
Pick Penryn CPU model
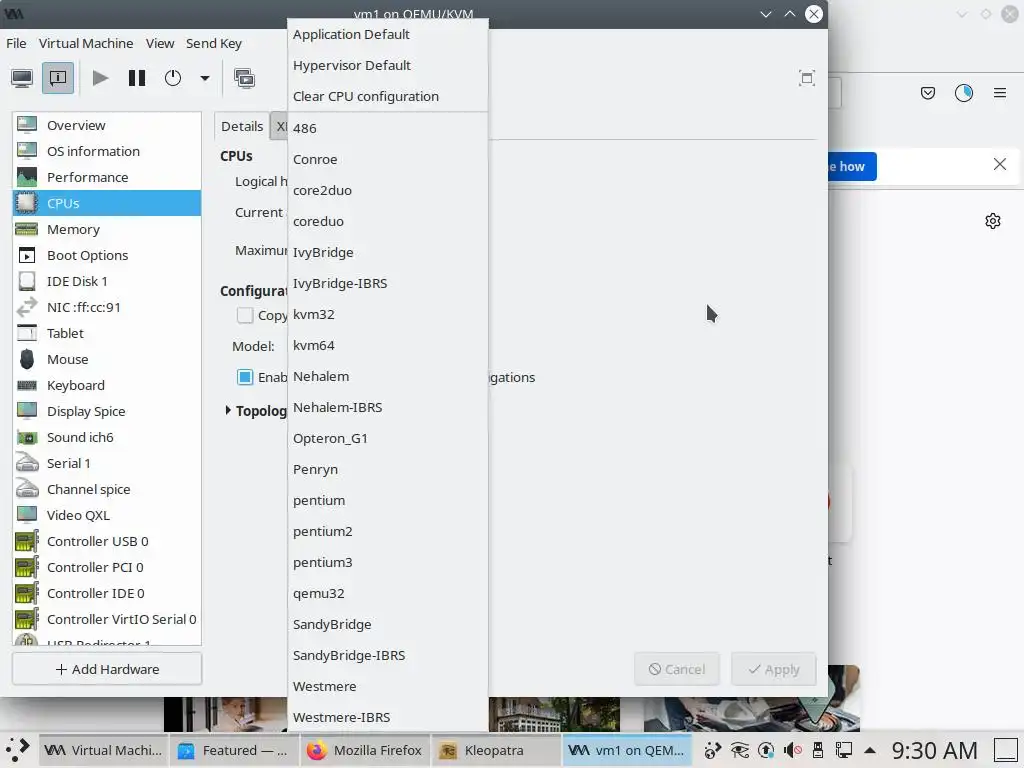[387, 470]
